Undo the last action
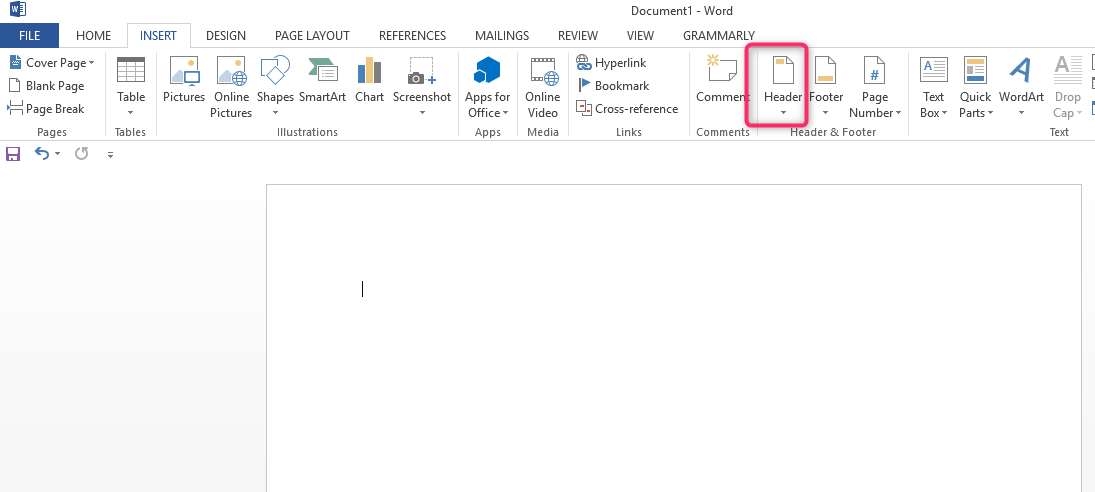1095x492 pixels. [42, 154]
